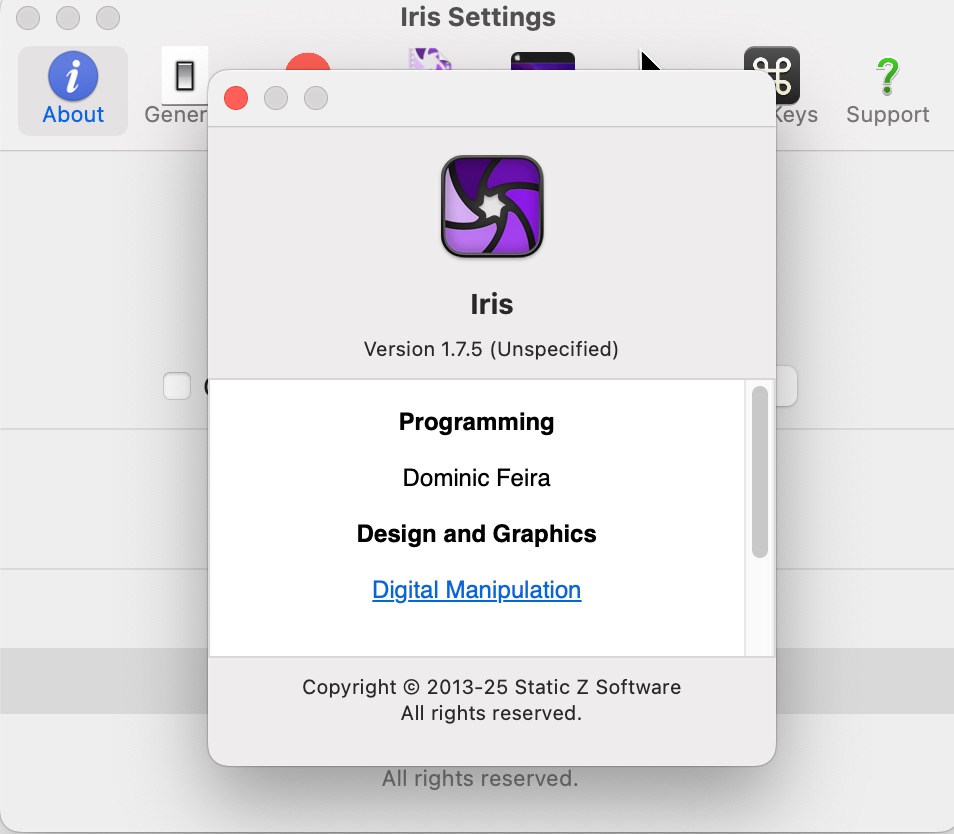
Task: Click the Iris Settings window title
Action: (x=478, y=17)
